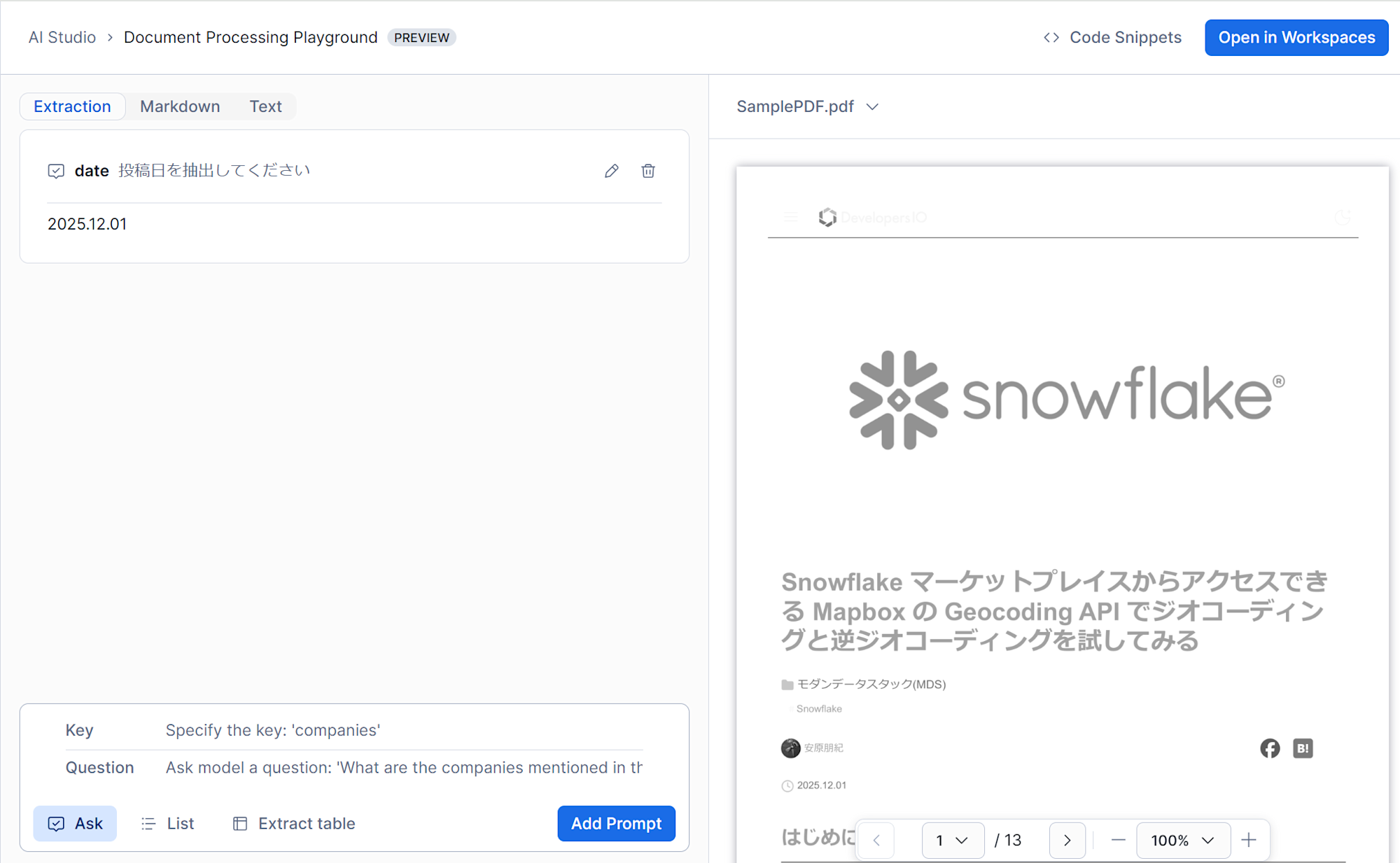Screen dimensions: 1400x863
Task: Switch to the Text tab
Action: point(265,106)
